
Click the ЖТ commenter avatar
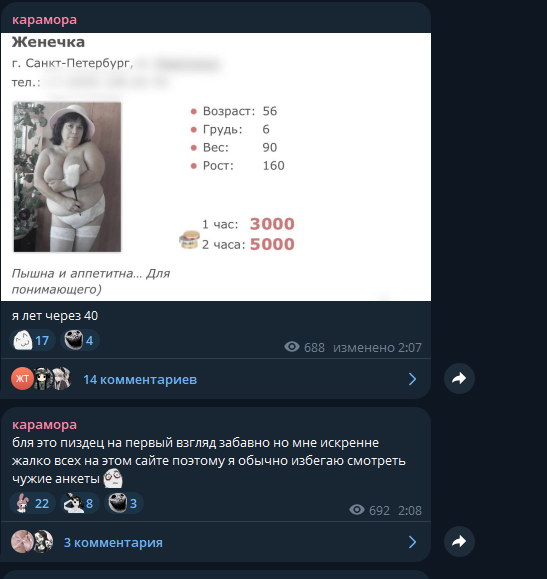point(22,378)
